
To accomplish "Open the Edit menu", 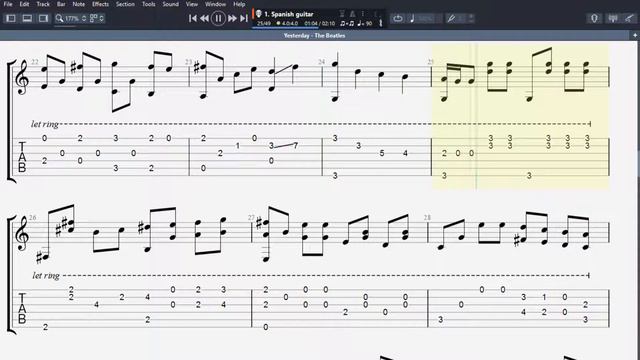I will (x=24, y=4).
